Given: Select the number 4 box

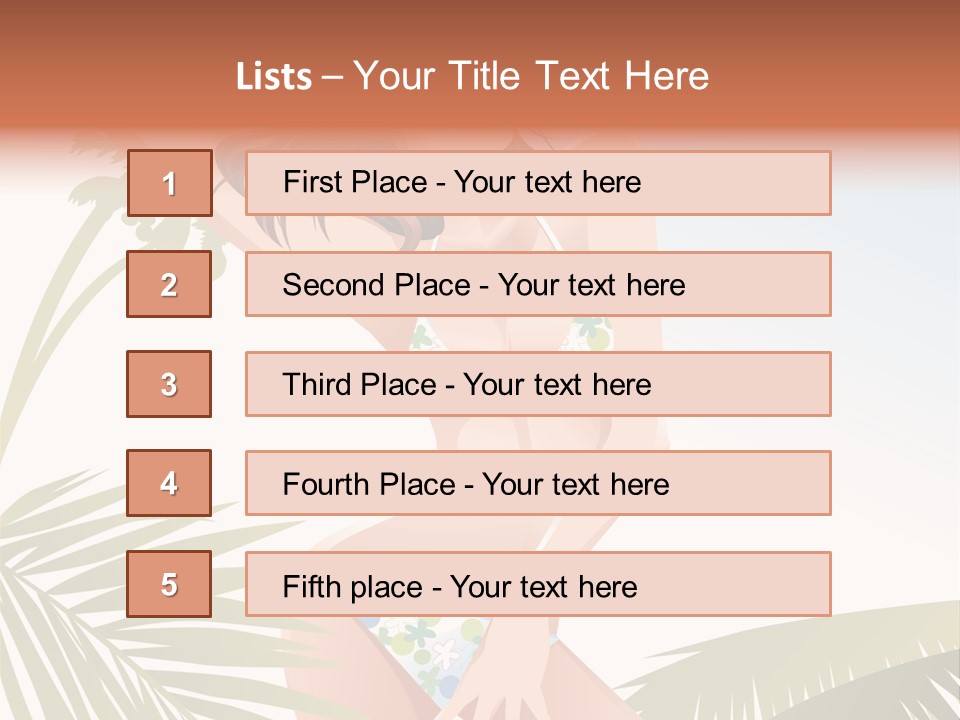Looking at the screenshot, I should (x=169, y=483).
